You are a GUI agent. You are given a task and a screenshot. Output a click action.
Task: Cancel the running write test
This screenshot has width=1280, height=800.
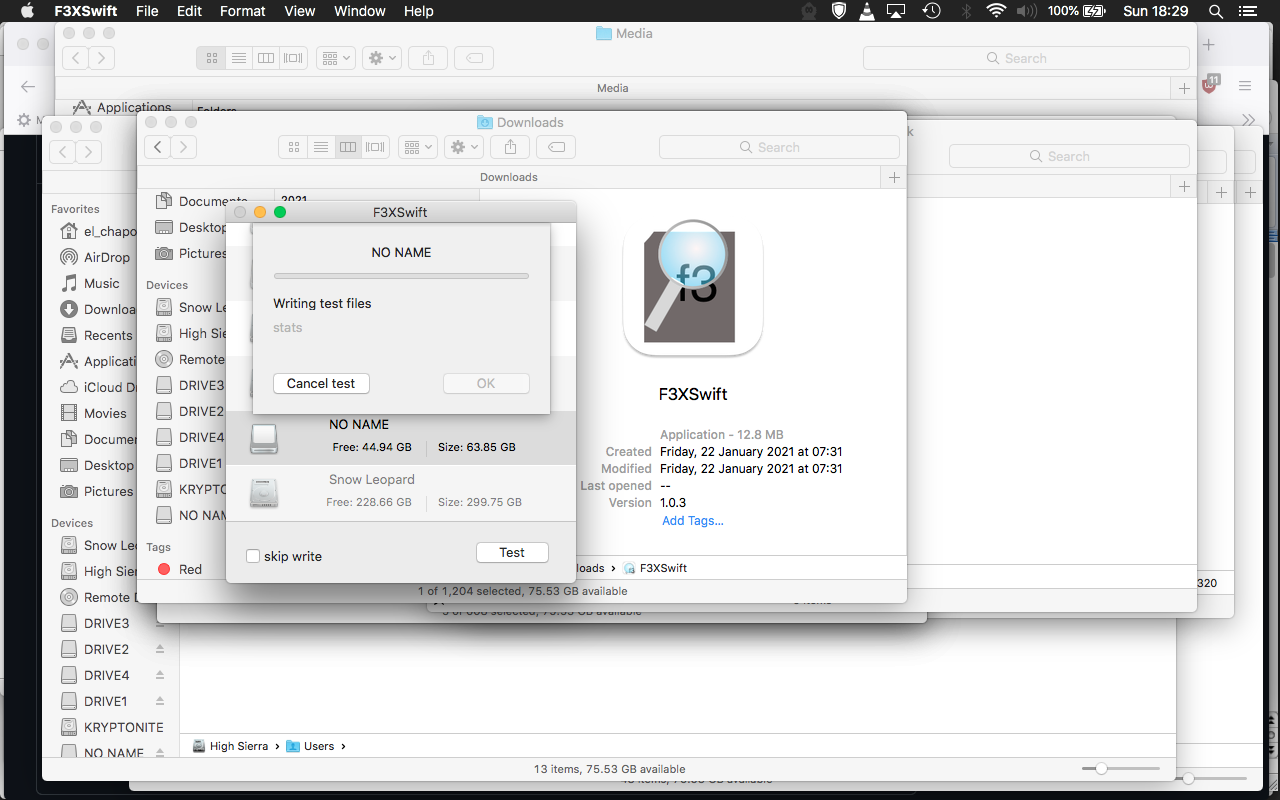321,384
